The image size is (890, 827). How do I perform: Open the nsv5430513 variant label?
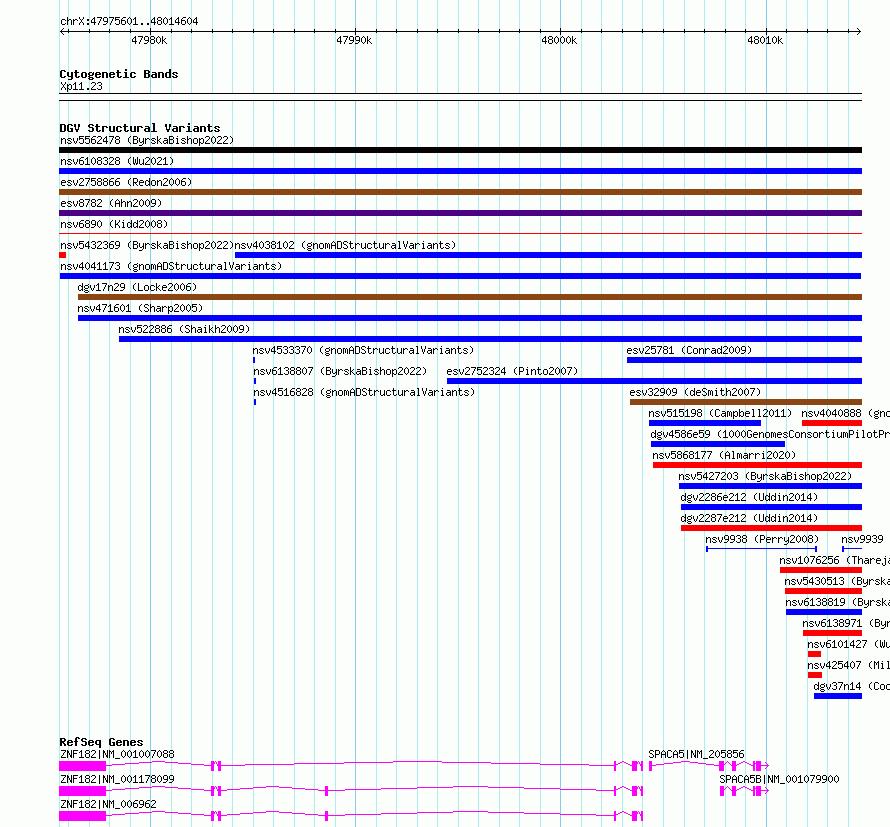click(837, 581)
